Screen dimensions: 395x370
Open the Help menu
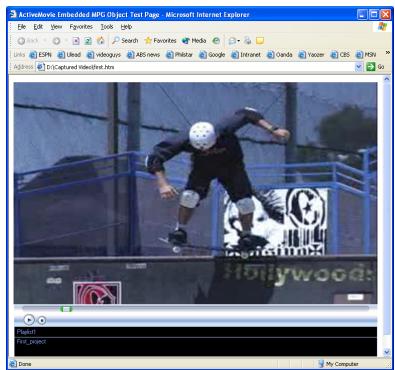(x=126, y=27)
